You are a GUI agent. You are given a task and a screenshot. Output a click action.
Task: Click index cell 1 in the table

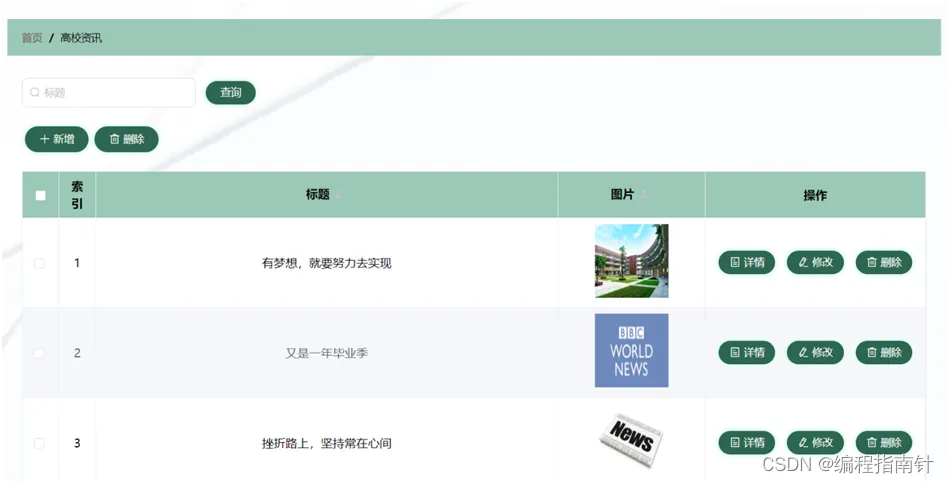tap(77, 263)
